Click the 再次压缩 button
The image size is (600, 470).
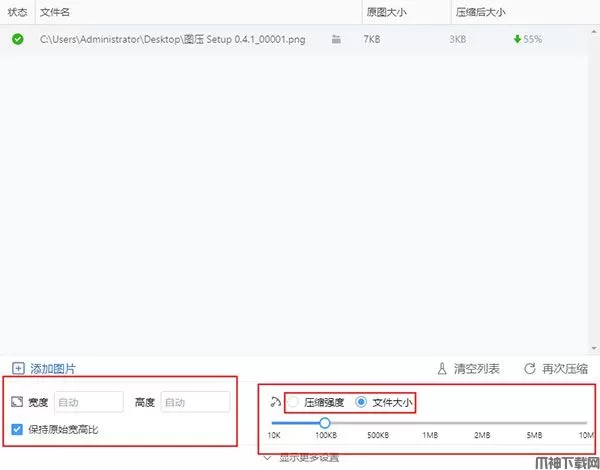tap(565, 369)
